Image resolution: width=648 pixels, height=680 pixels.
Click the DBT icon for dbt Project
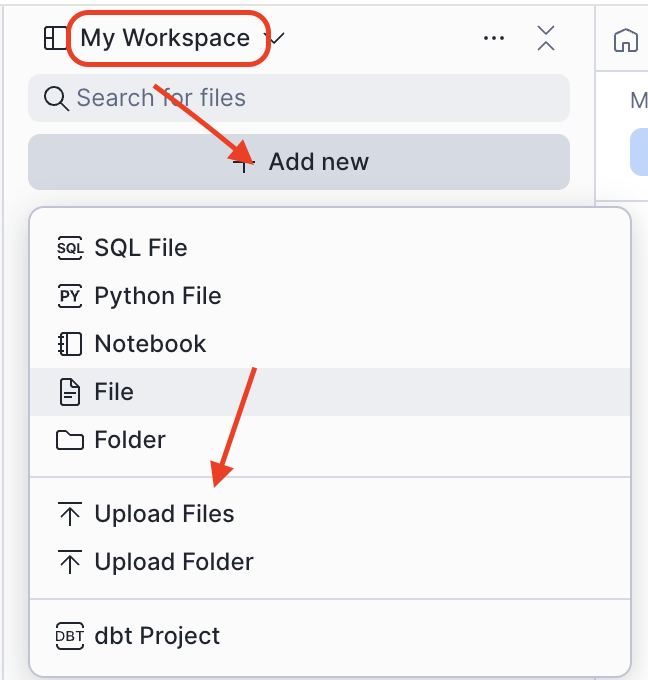(69, 636)
